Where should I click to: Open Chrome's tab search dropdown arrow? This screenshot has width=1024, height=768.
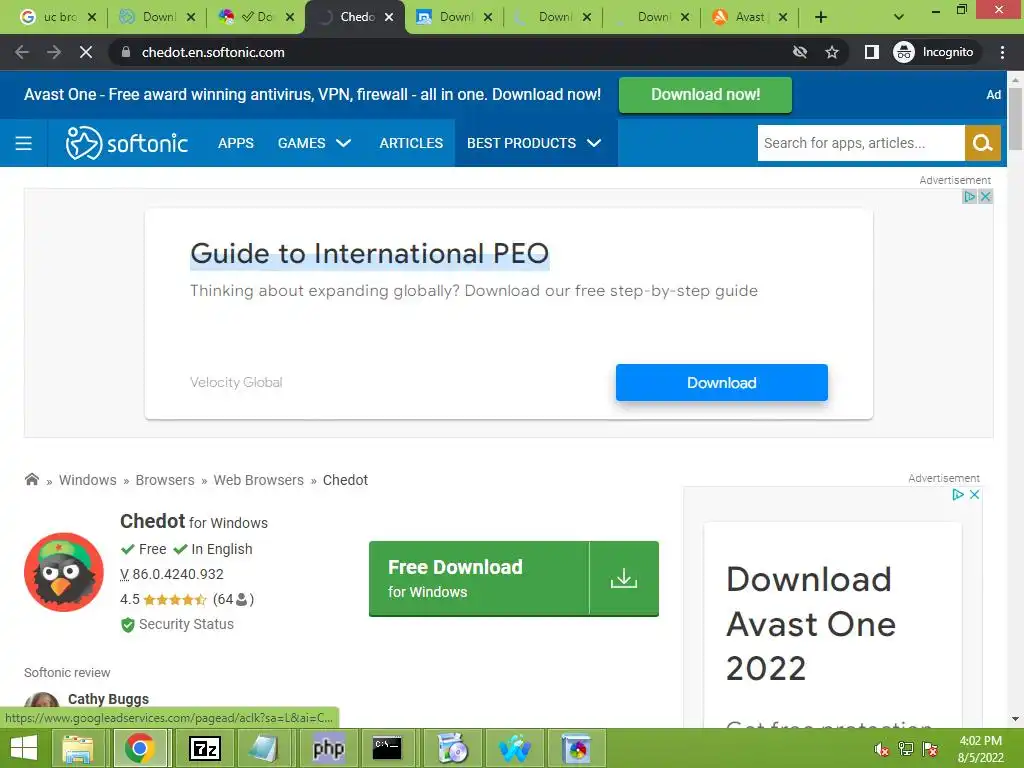click(x=899, y=17)
